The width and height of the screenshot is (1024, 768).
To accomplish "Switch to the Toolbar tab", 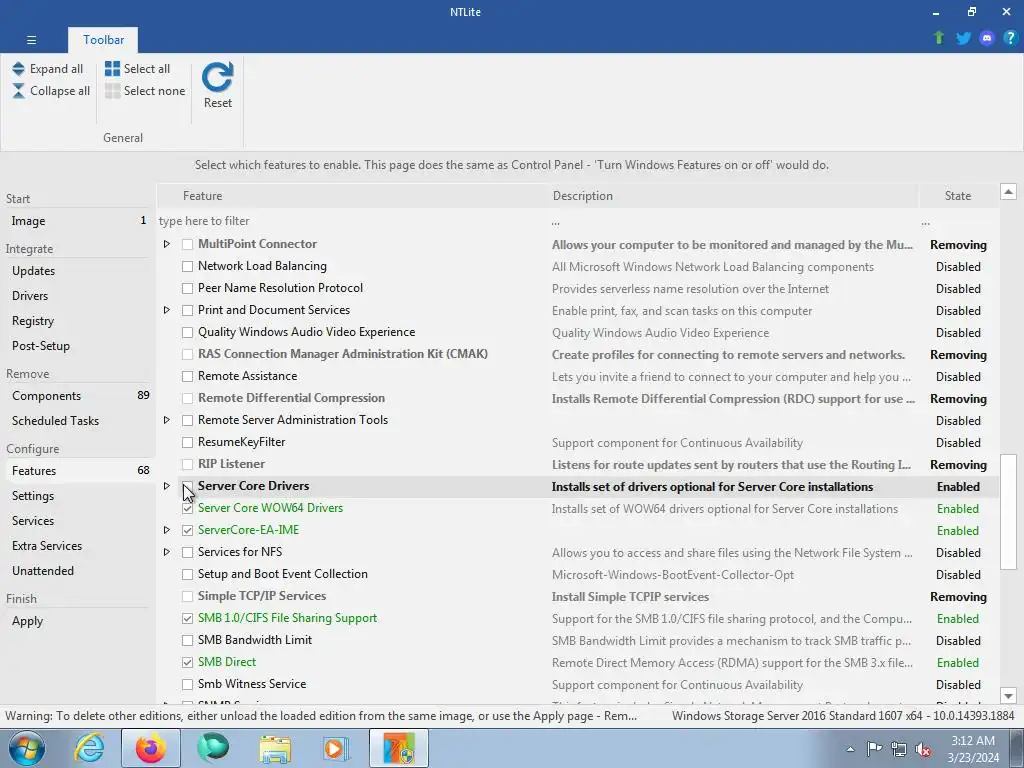I will pyautogui.click(x=103, y=40).
